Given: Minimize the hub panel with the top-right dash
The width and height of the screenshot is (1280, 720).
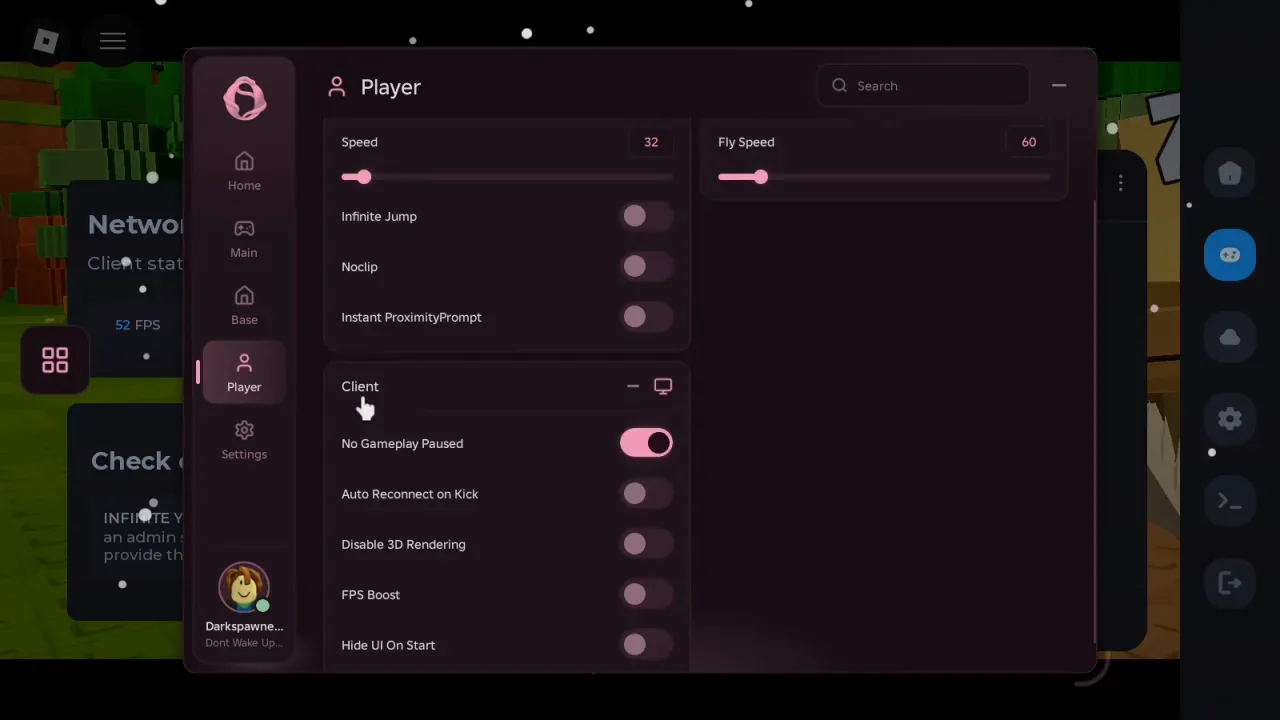Looking at the screenshot, I should pos(1059,86).
